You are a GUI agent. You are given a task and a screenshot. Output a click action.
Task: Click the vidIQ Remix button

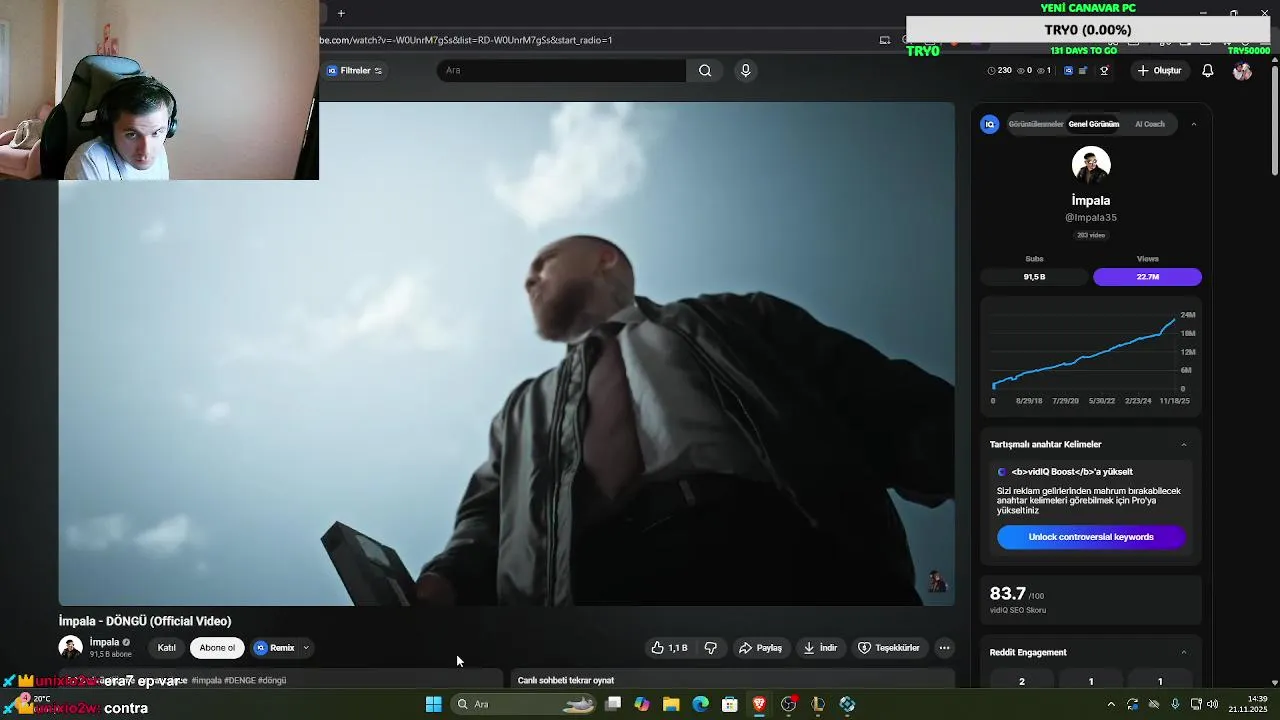(275, 648)
